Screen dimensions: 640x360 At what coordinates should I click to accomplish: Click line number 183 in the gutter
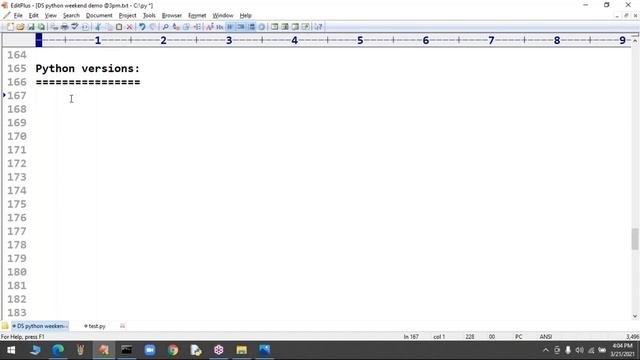click(x=17, y=312)
